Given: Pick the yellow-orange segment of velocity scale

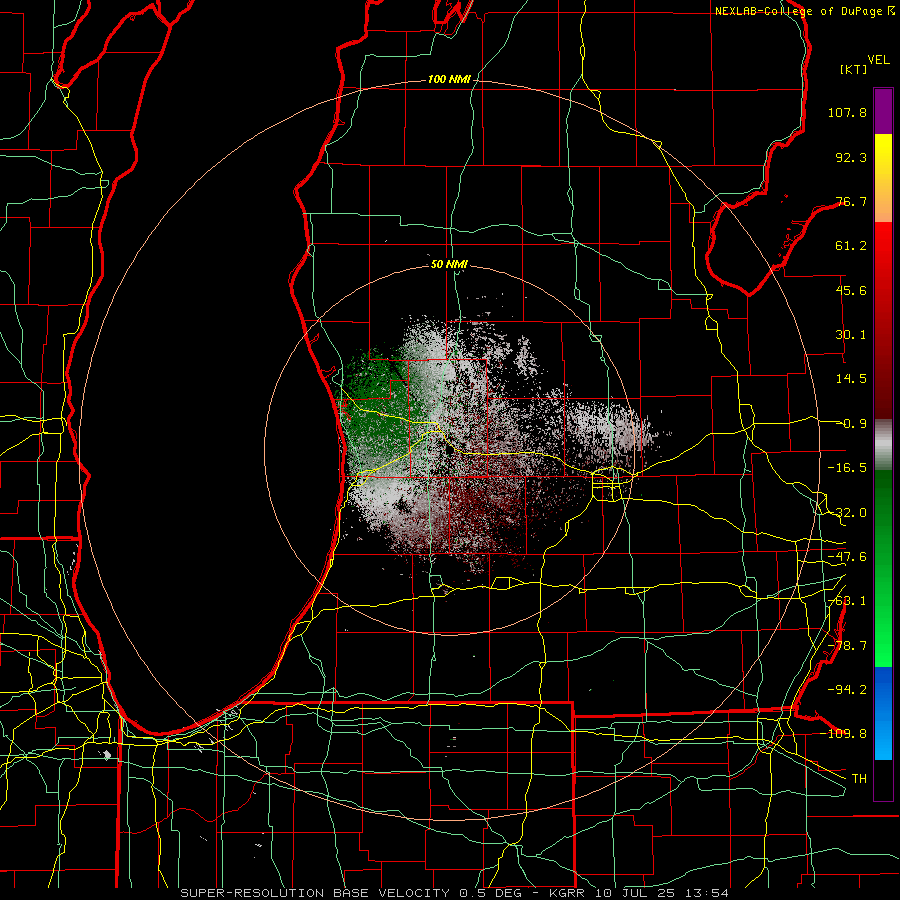Looking at the screenshot, I should pyautogui.click(x=883, y=178).
